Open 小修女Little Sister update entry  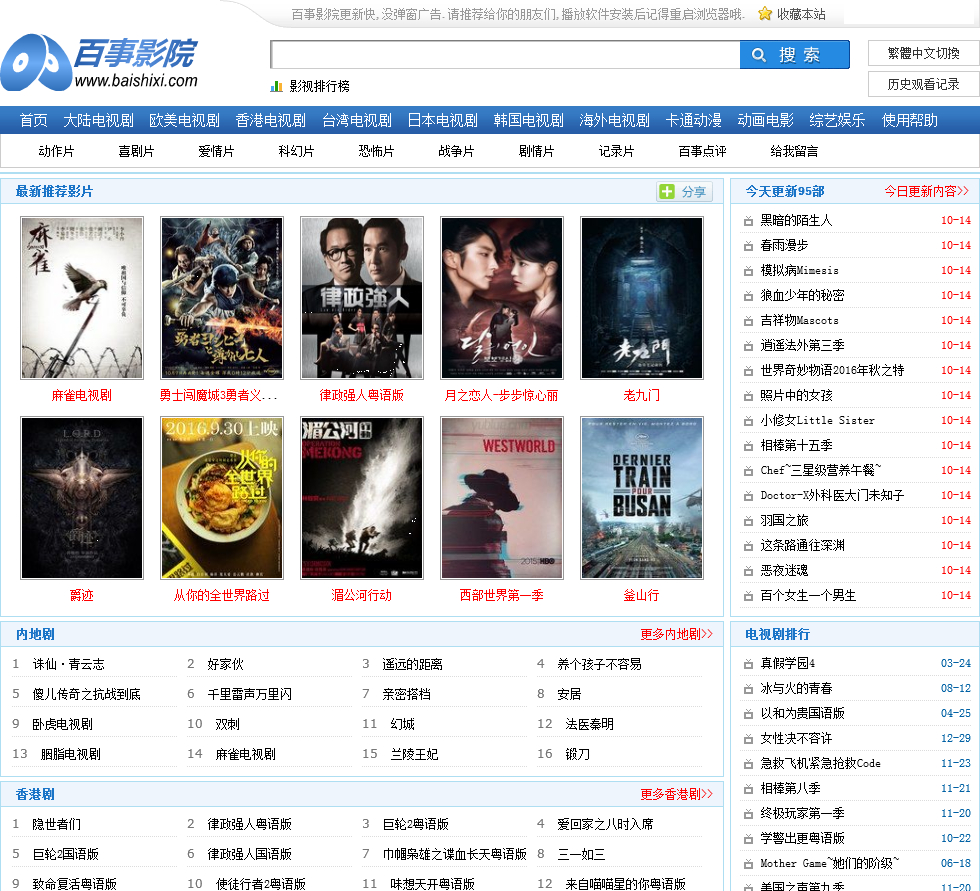818,421
